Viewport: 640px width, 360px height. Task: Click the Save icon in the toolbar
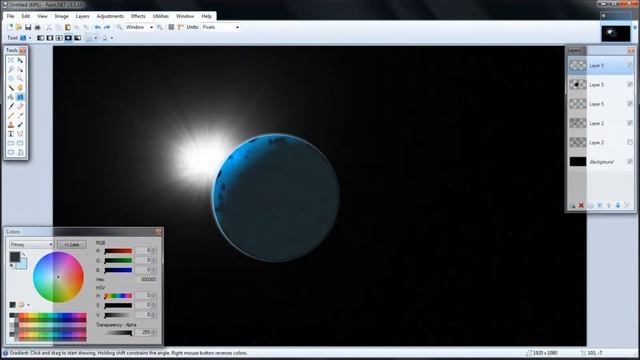[x=28, y=27]
